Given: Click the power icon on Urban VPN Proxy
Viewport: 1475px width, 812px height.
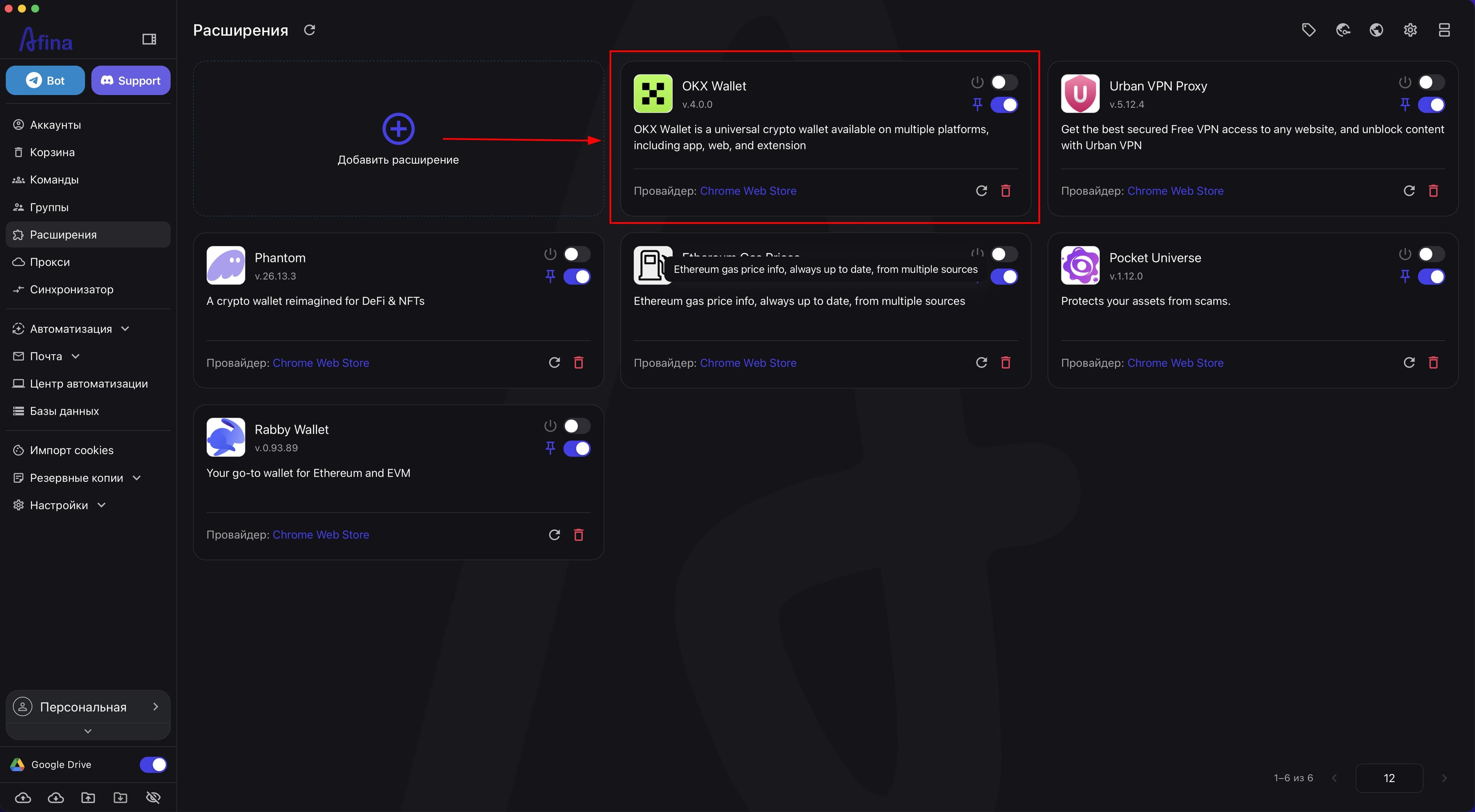Looking at the screenshot, I should (x=1405, y=83).
